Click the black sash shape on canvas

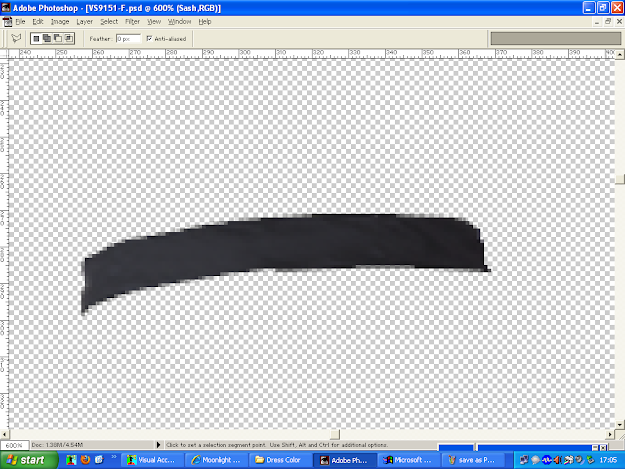[287, 249]
